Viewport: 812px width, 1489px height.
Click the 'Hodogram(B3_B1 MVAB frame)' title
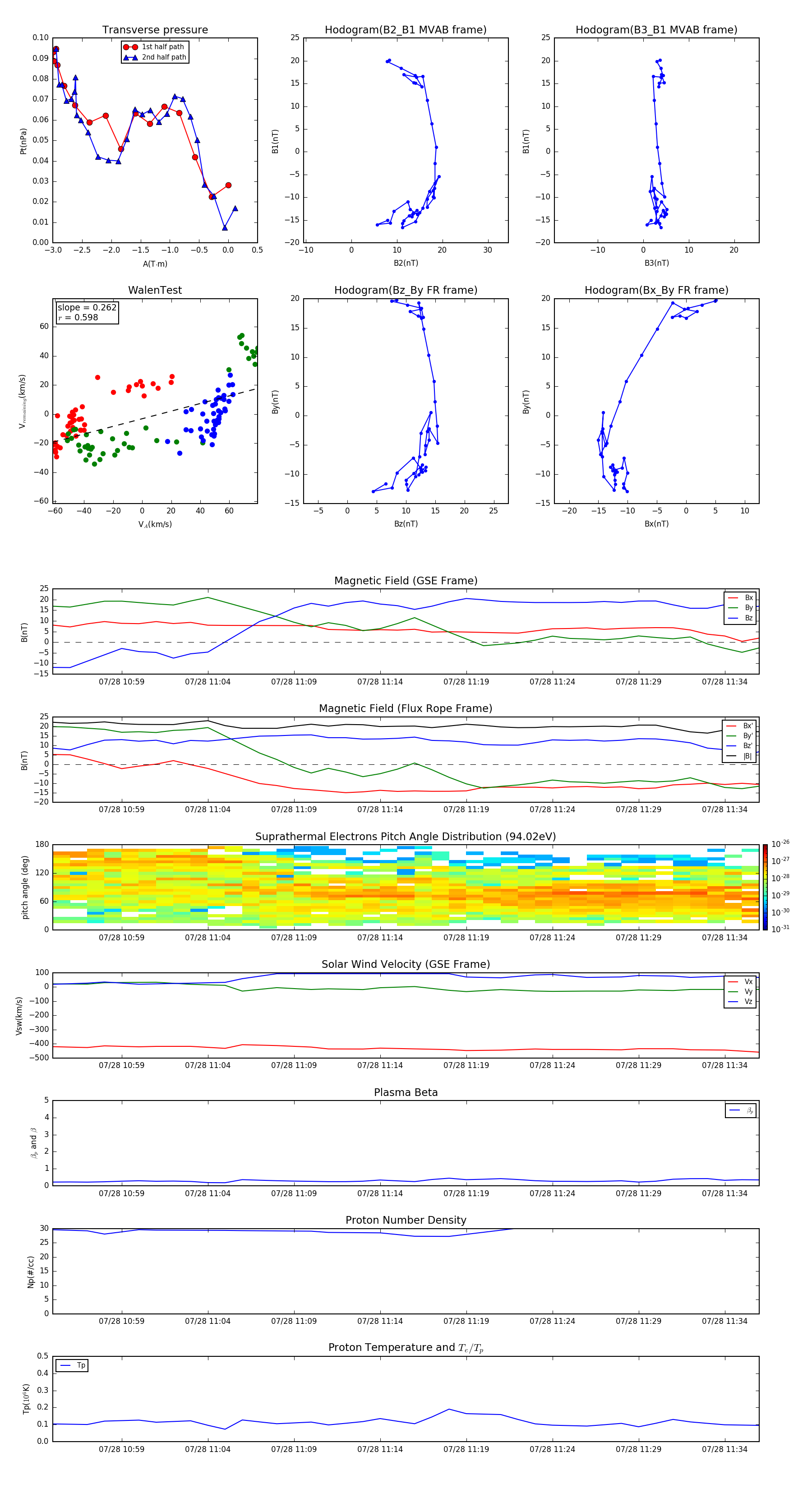coord(656,29)
